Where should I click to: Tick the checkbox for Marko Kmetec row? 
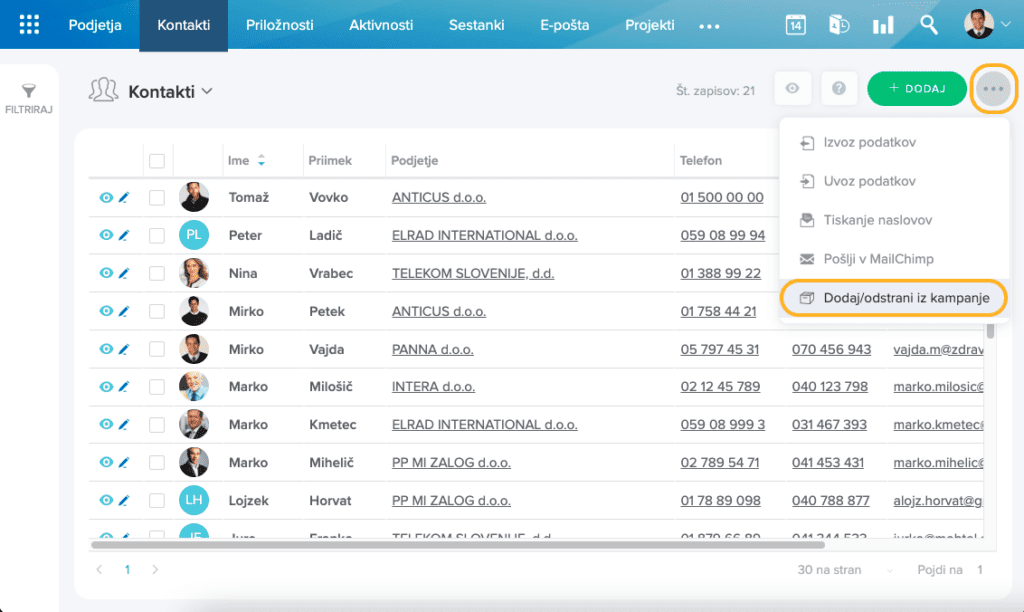tap(157, 425)
